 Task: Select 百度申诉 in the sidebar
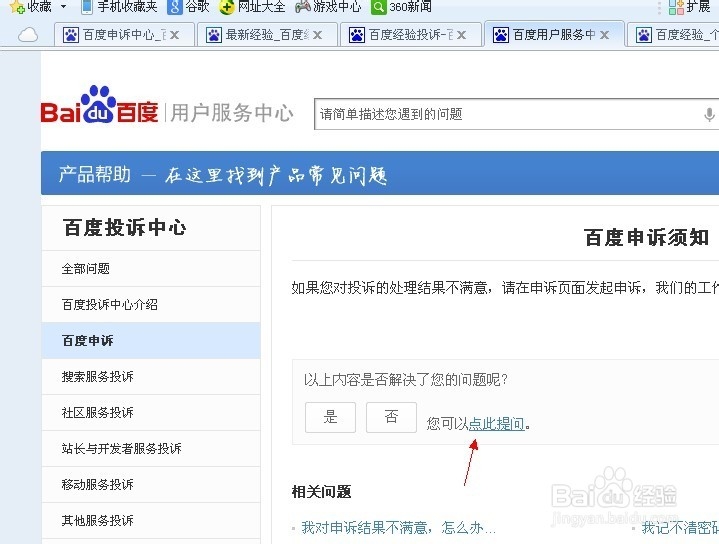[151, 340]
